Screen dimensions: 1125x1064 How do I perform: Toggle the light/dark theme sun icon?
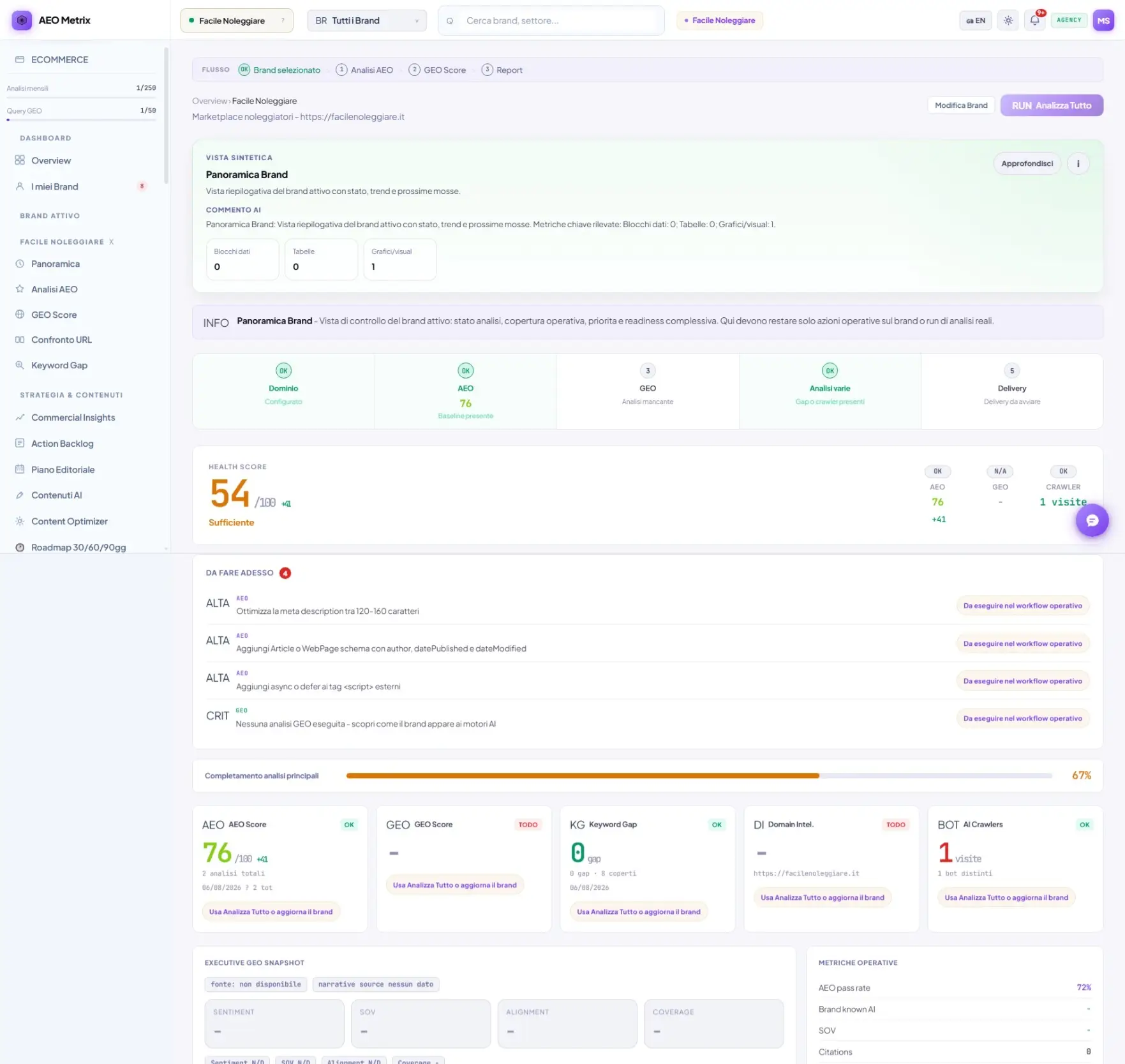click(x=1008, y=20)
